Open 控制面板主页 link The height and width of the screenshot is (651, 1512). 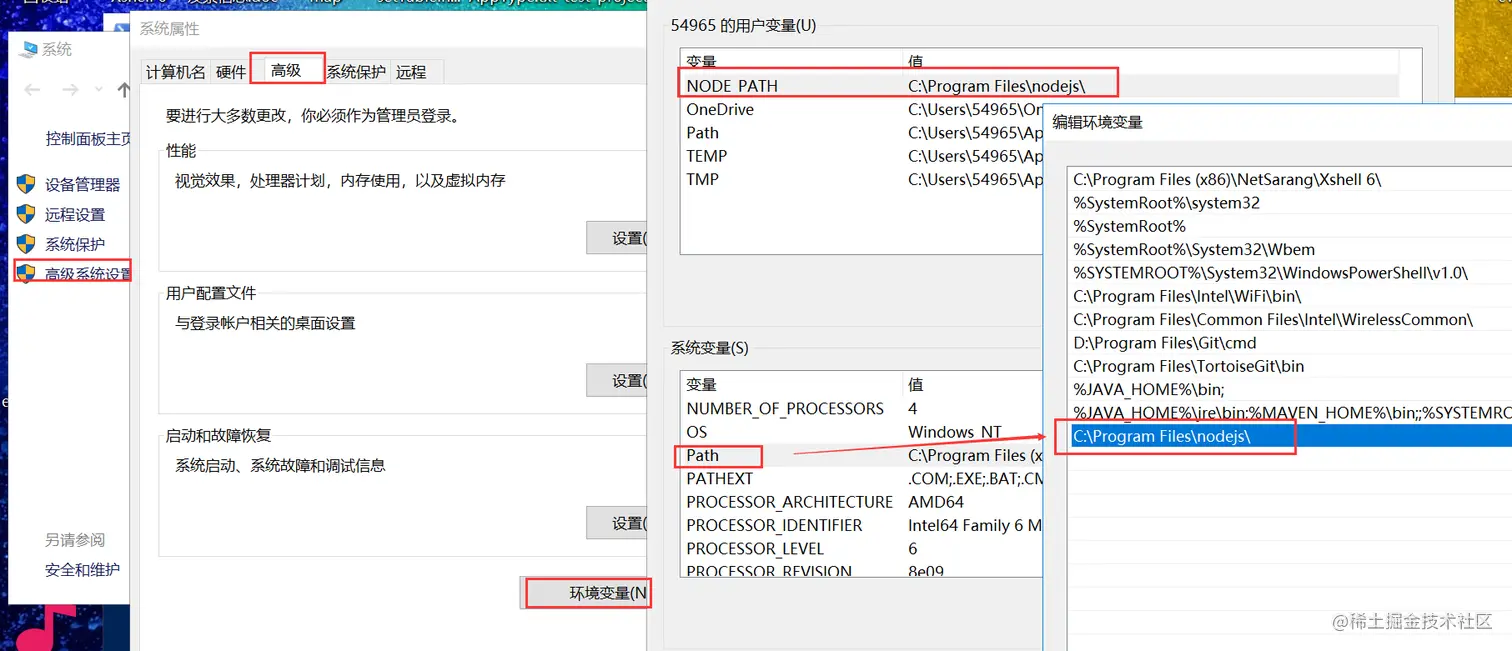[88, 139]
